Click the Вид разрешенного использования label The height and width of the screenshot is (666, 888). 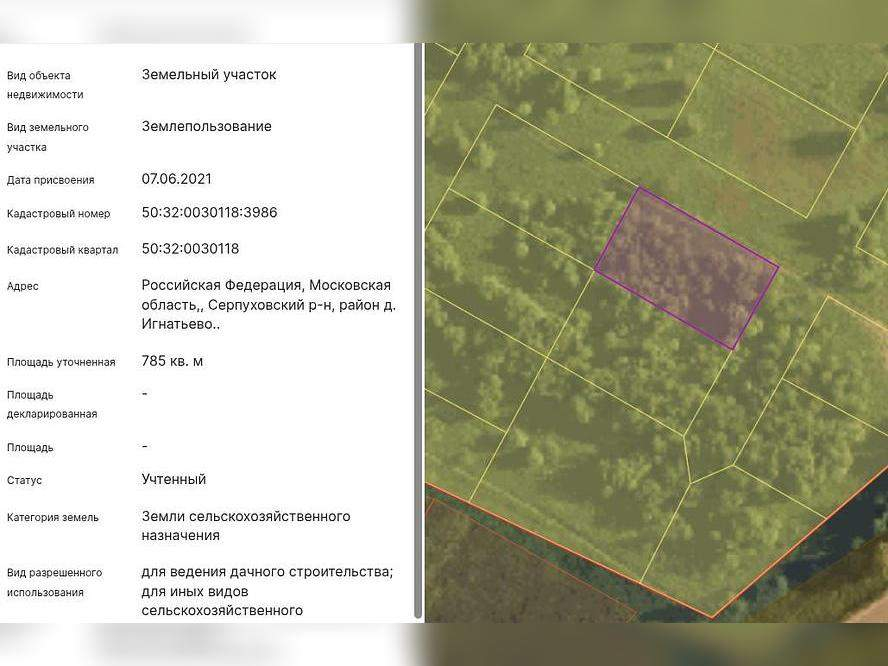click(55, 582)
